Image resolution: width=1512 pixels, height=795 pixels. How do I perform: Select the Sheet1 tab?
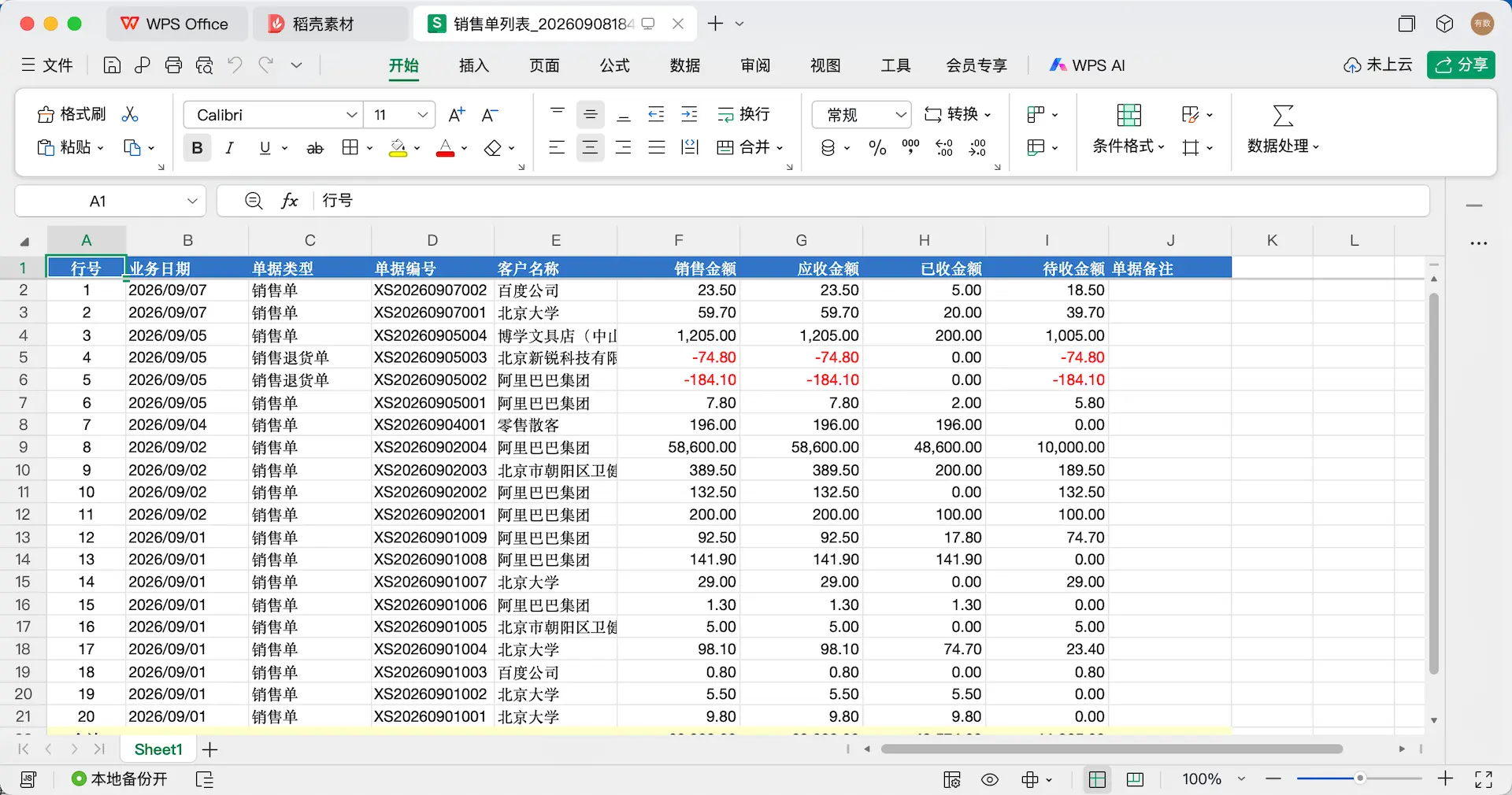158,749
